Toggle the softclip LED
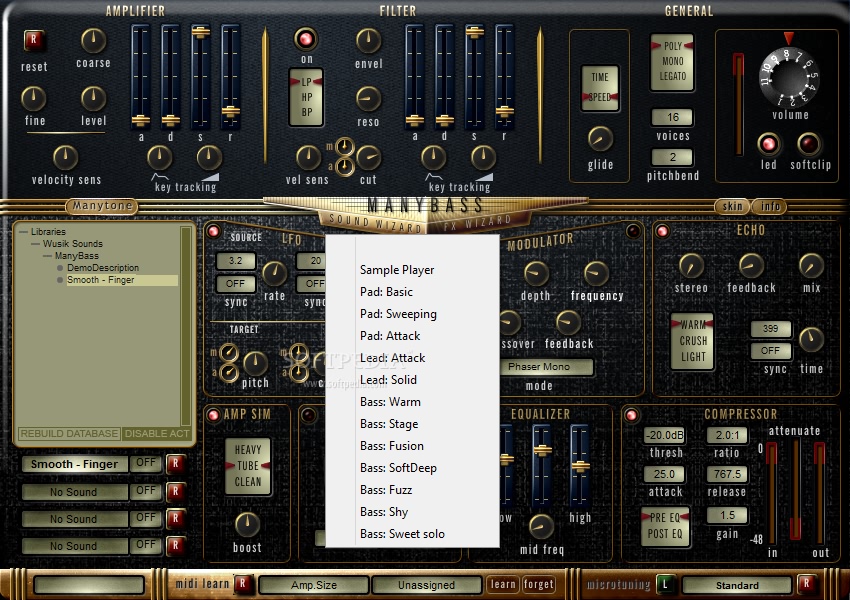Screen dimensions: 850x600 pyautogui.click(x=809, y=144)
